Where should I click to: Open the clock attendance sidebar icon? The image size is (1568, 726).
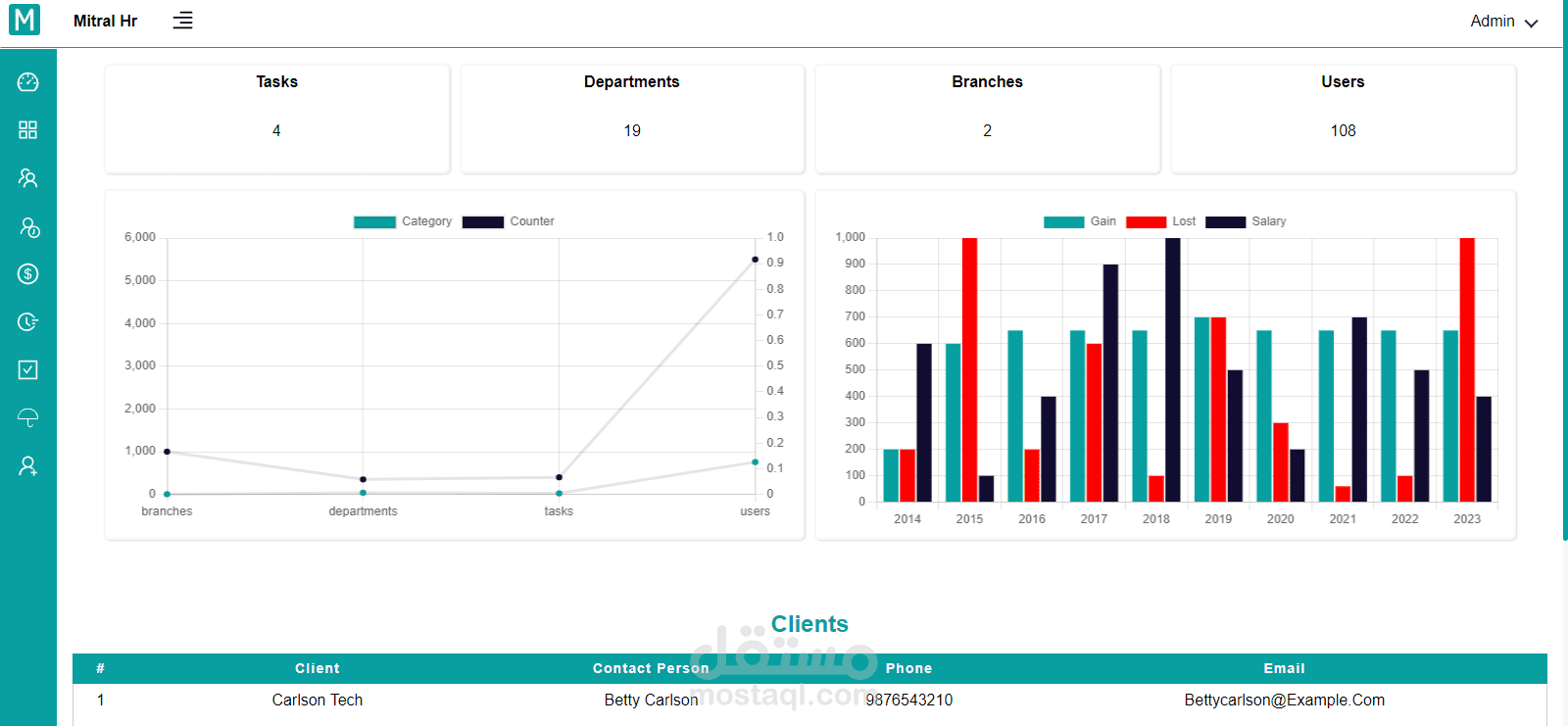point(28,321)
